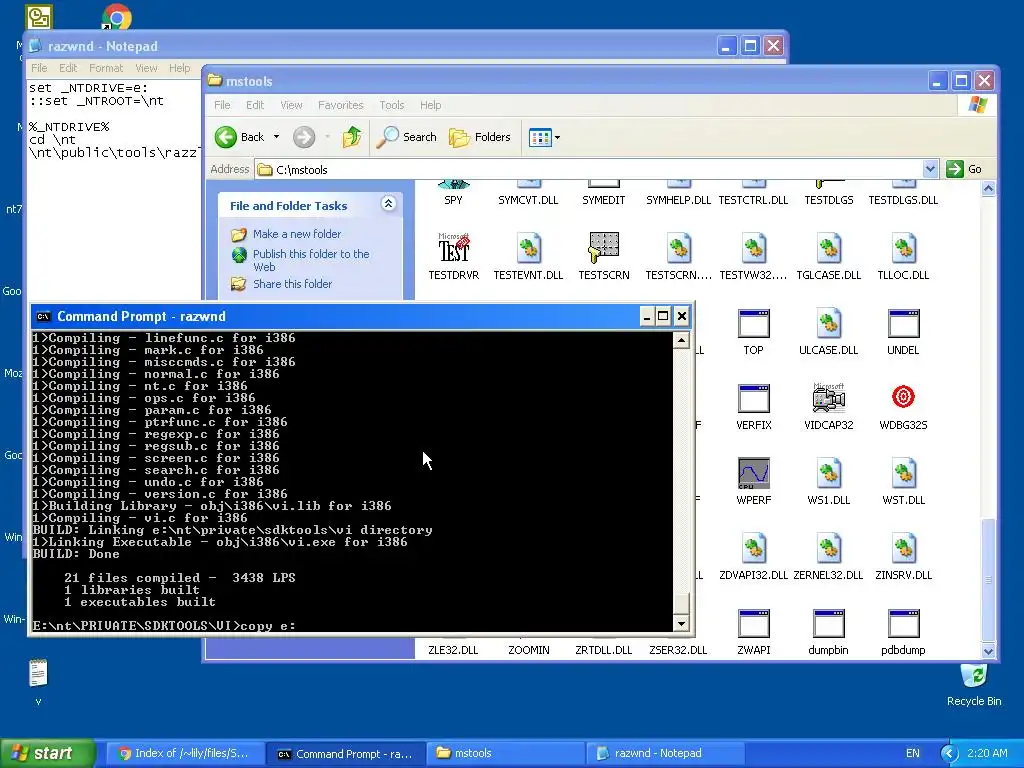Open the View menu in mstools

[x=291, y=105]
